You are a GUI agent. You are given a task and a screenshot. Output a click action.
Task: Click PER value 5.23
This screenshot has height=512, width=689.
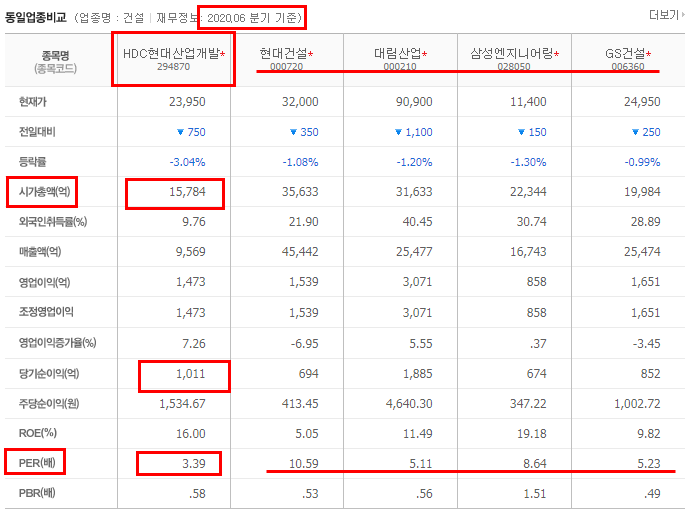(649, 464)
